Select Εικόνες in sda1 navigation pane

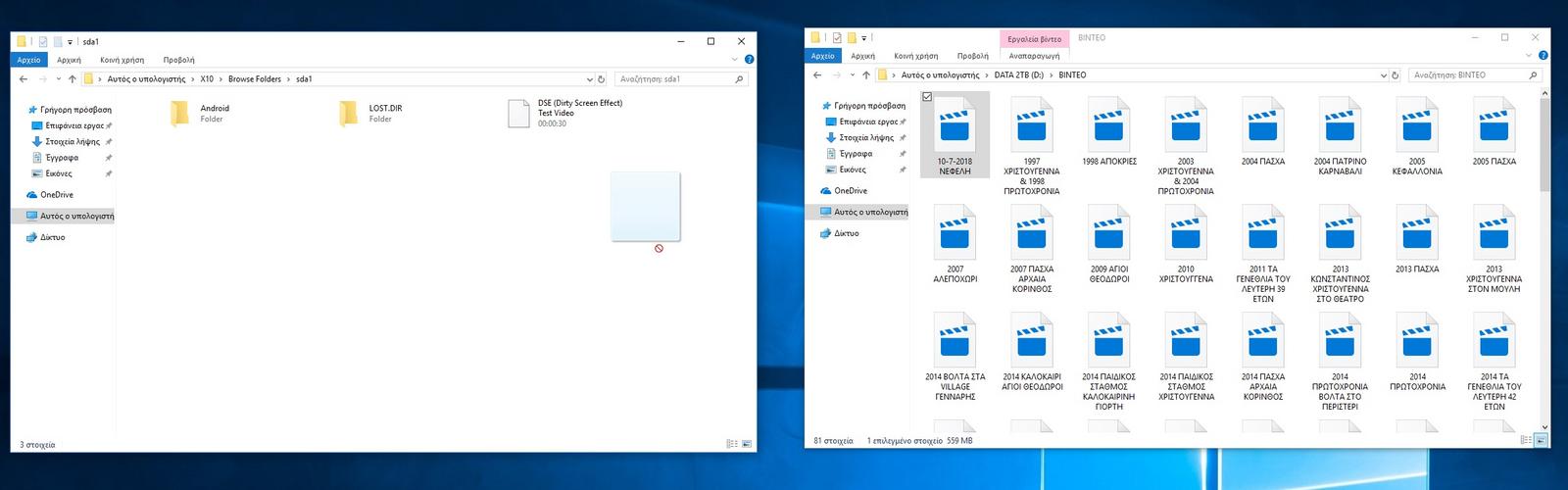pos(59,173)
